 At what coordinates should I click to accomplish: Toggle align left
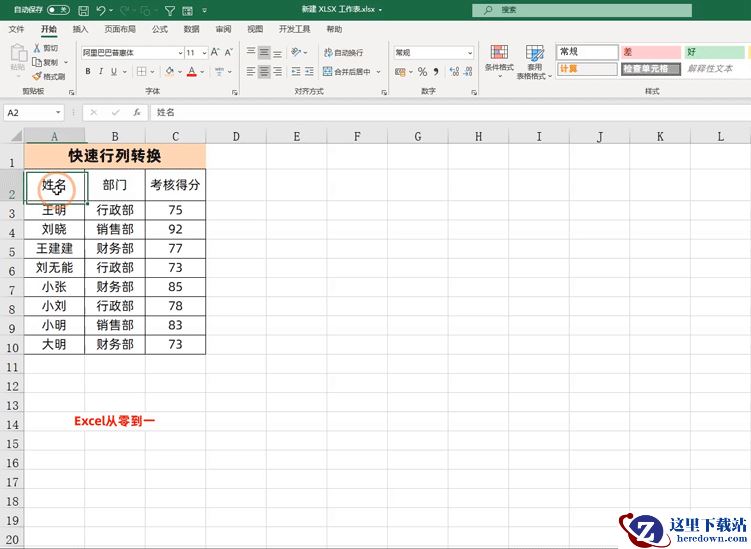250,71
